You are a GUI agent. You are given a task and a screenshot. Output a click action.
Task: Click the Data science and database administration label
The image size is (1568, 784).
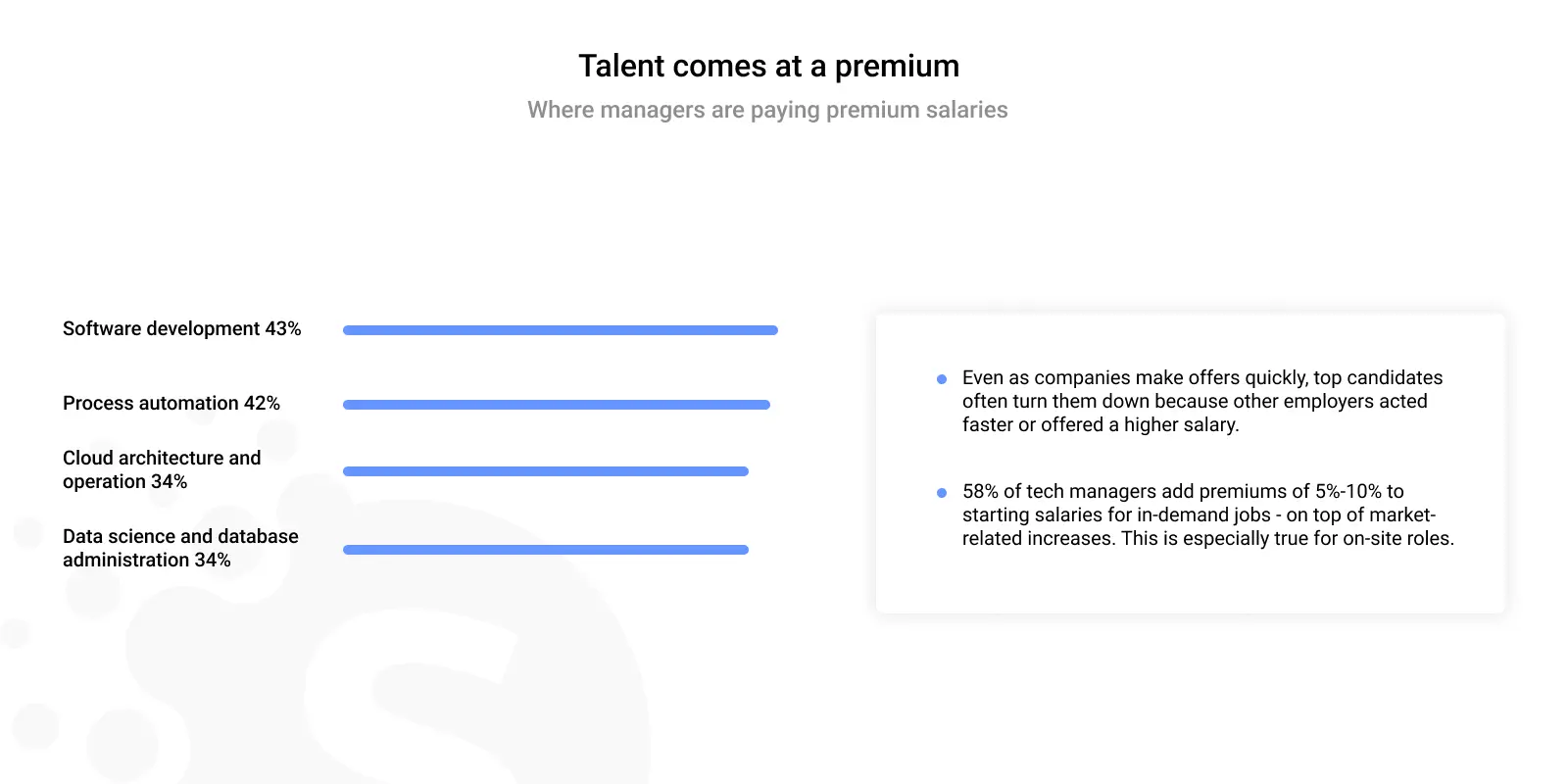[x=180, y=548]
